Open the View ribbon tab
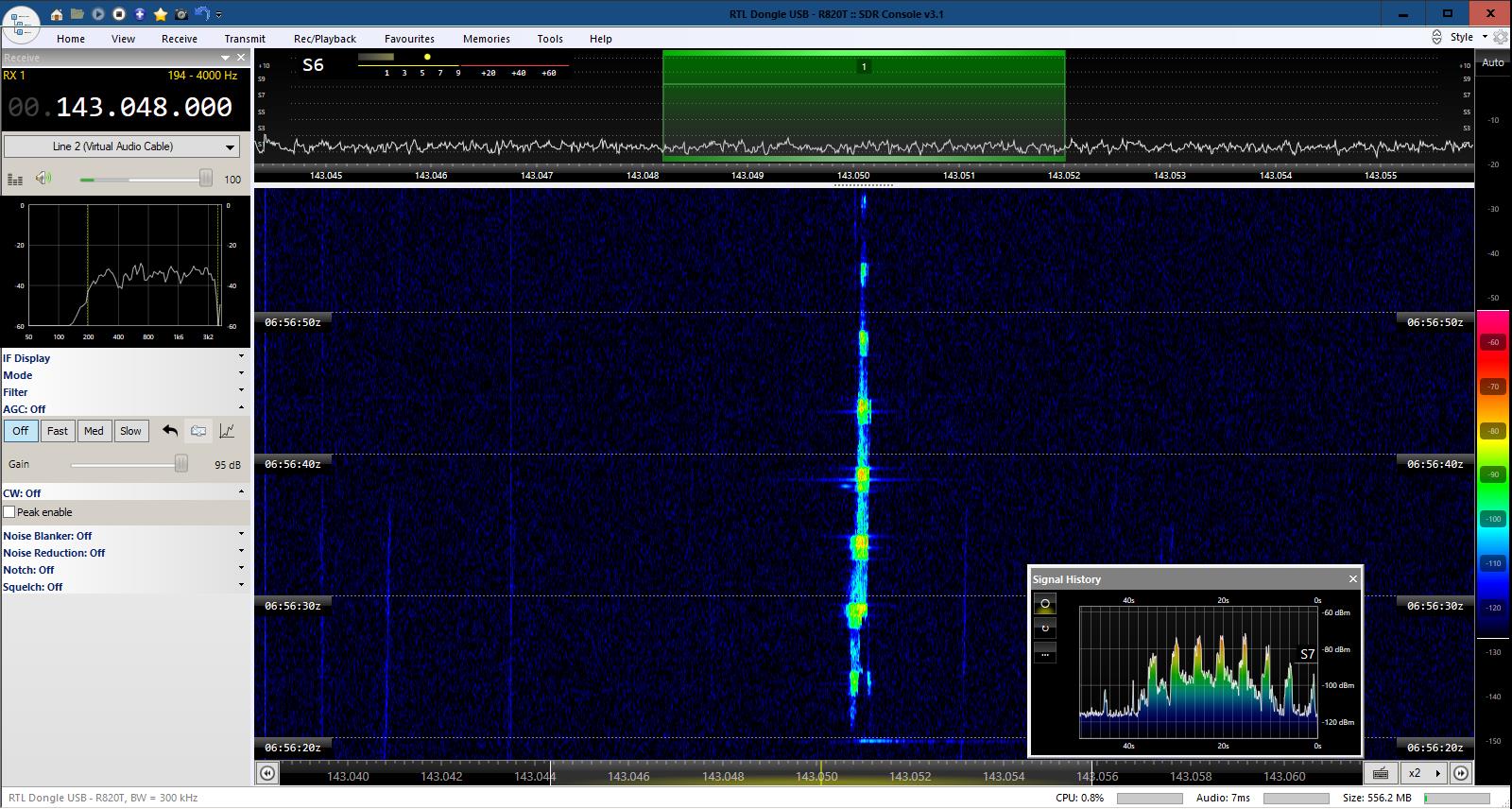The width and height of the screenshot is (1512, 809). pos(123,39)
